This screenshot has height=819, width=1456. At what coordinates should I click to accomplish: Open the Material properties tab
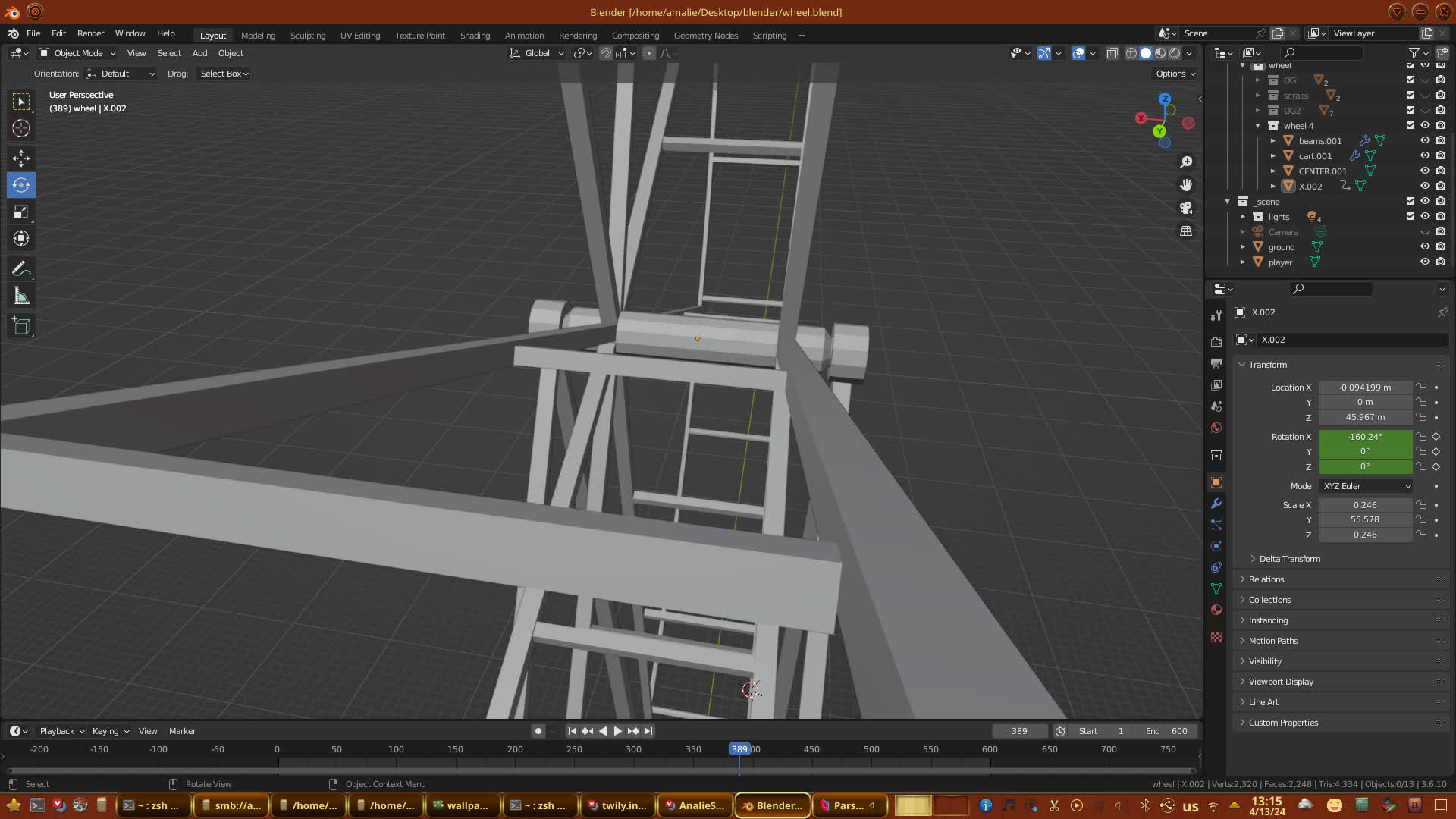click(x=1216, y=610)
